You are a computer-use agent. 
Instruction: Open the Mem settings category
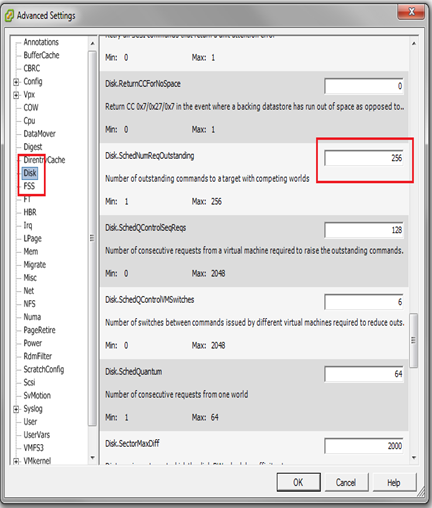point(31,252)
